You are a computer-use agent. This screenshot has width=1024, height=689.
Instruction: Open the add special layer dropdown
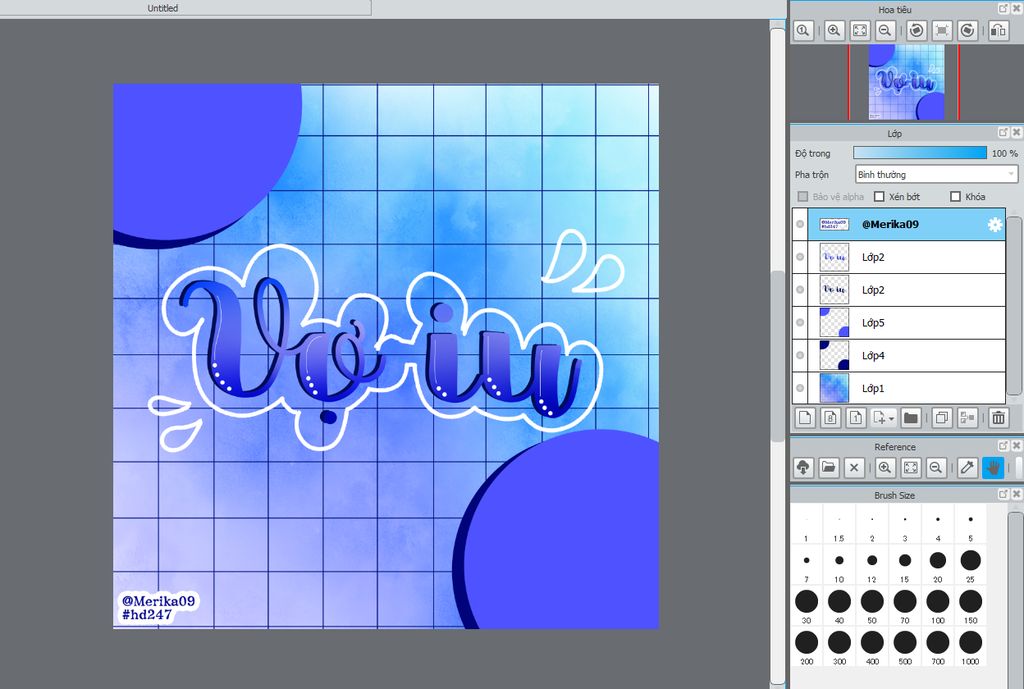pyautogui.click(x=884, y=417)
